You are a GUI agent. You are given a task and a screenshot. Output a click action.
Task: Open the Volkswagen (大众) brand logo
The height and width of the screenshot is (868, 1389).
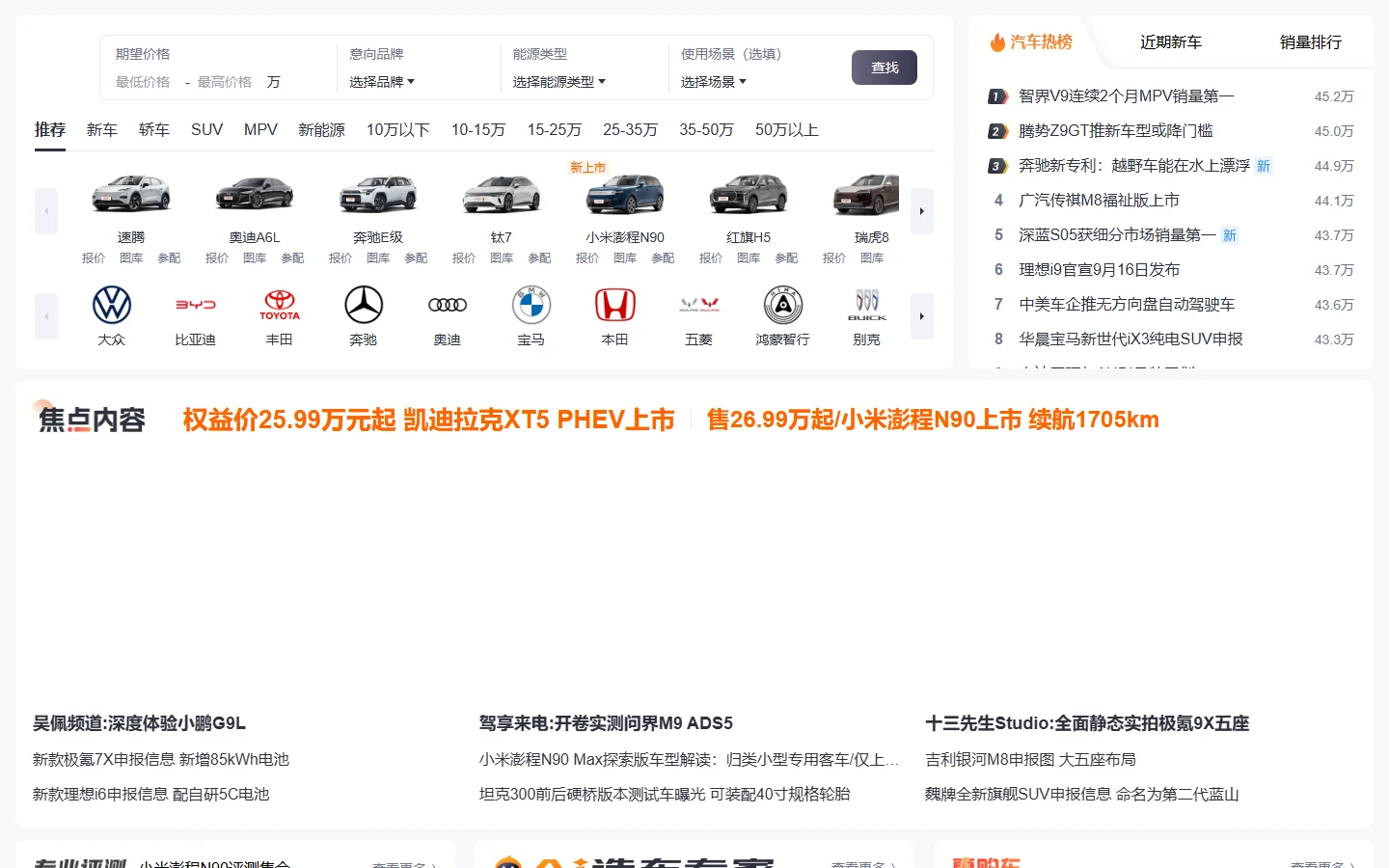(x=112, y=306)
